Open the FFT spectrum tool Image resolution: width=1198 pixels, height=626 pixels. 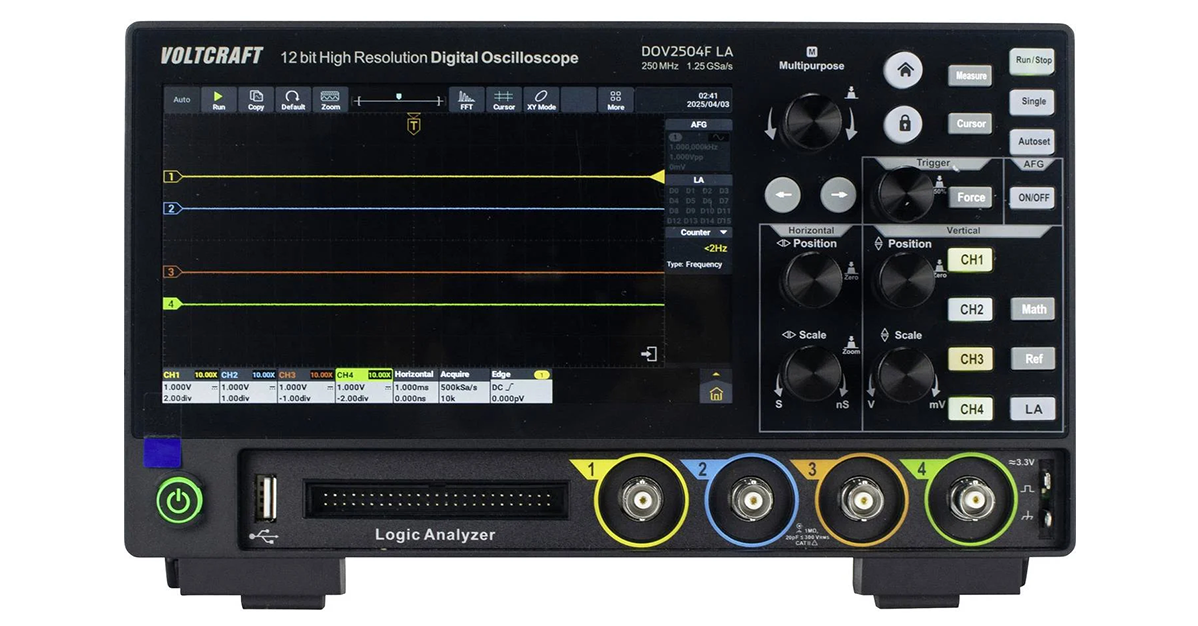coord(466,100)
